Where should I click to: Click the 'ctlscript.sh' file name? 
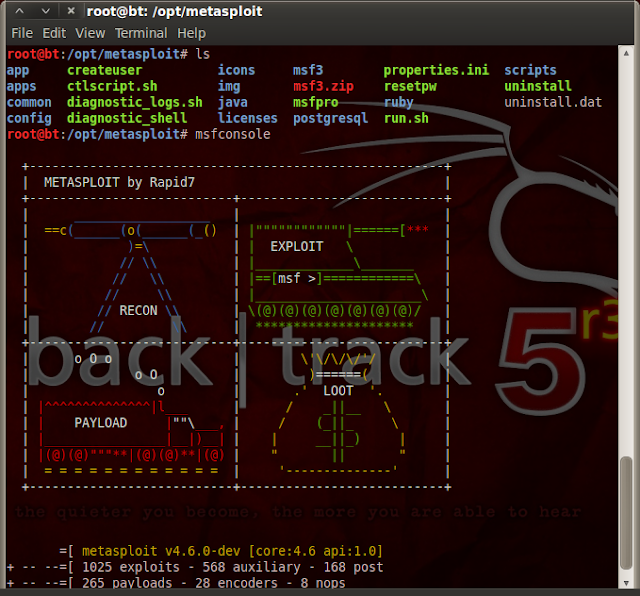click(112, 86)
